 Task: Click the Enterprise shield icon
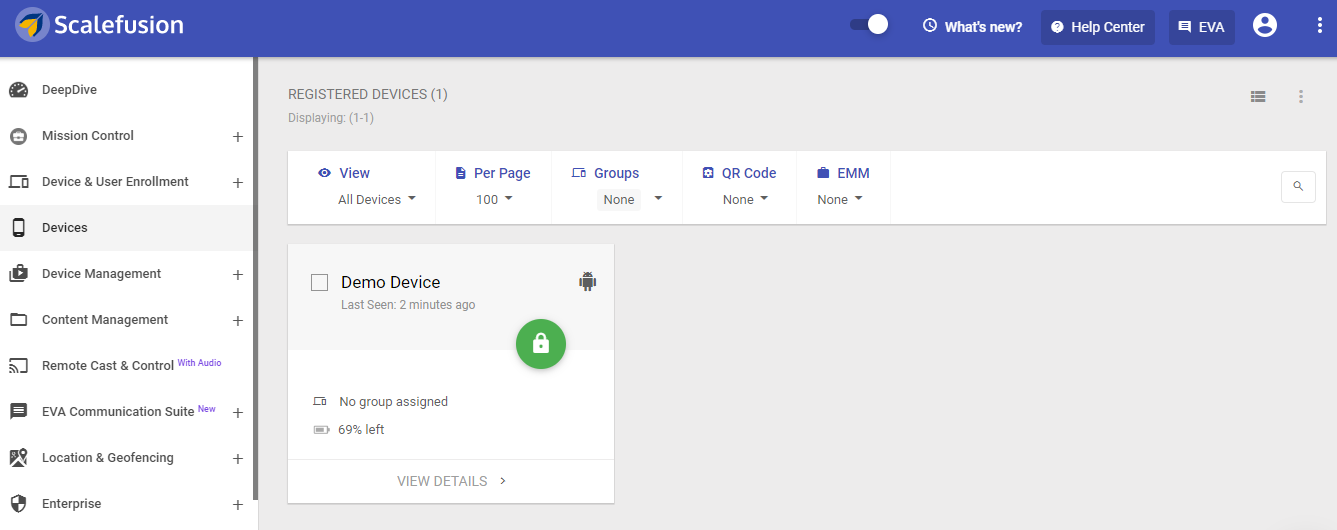click(19, 504)
